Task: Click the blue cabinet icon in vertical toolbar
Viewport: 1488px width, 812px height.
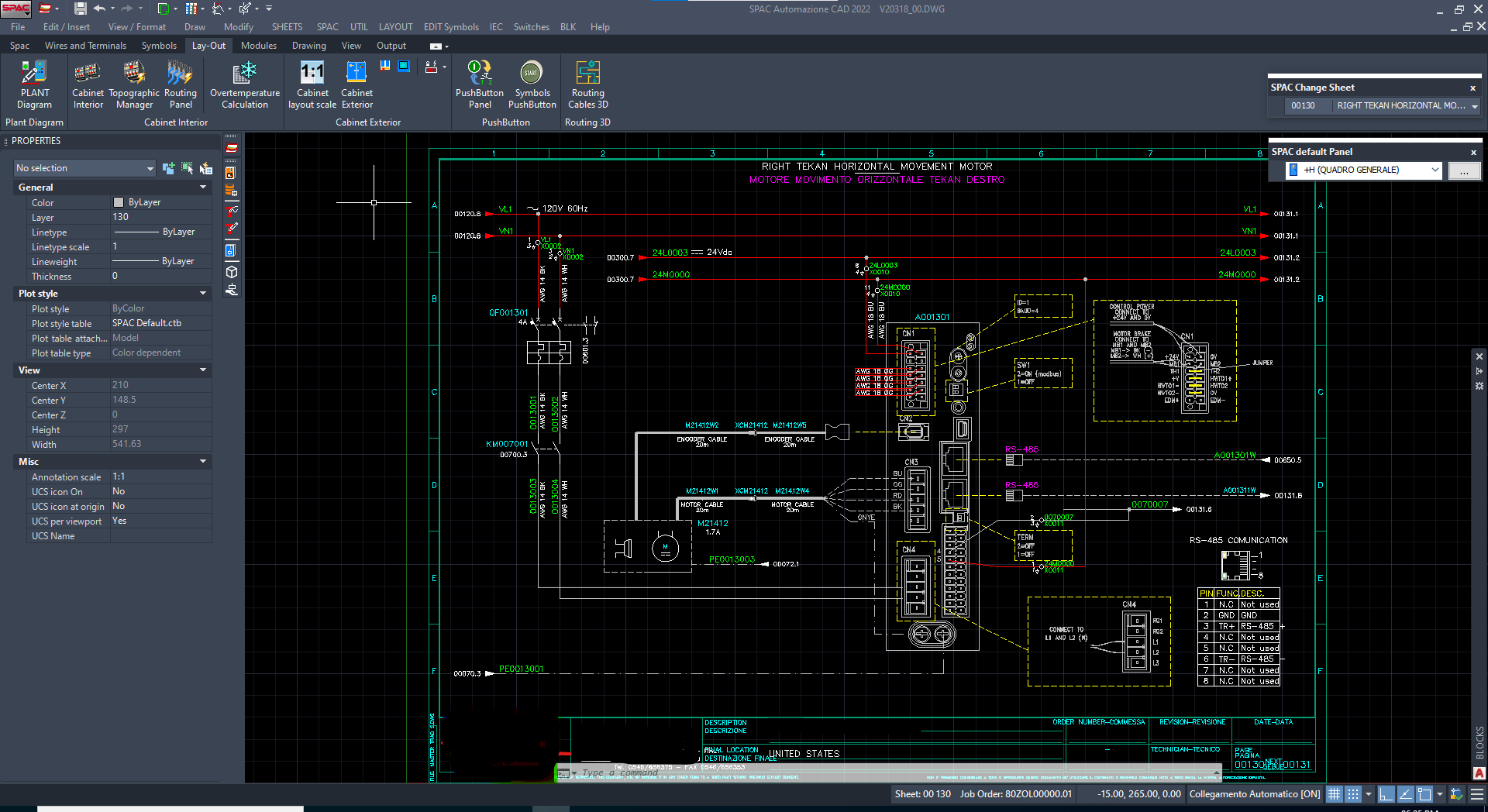Action: click(x=231, y=250)
